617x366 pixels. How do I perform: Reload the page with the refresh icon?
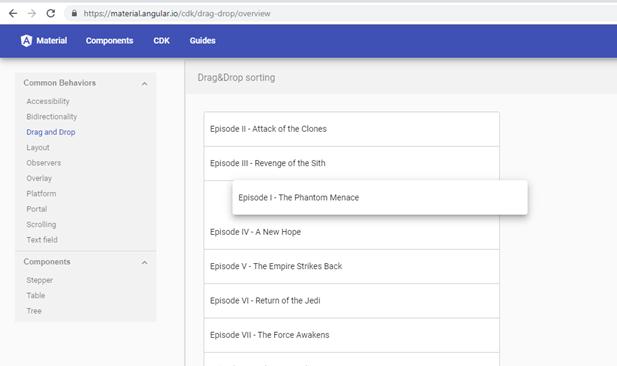(x=51, y=13)
